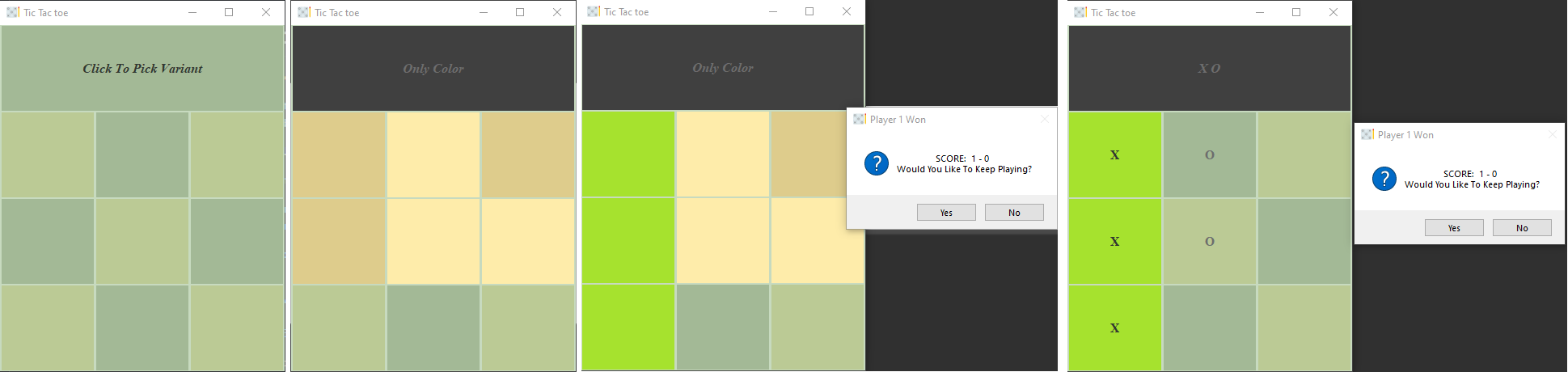This screenshot has width=1568, height=372.
Task: Click 'Only Color' header in window without green column
Action: 433,68
